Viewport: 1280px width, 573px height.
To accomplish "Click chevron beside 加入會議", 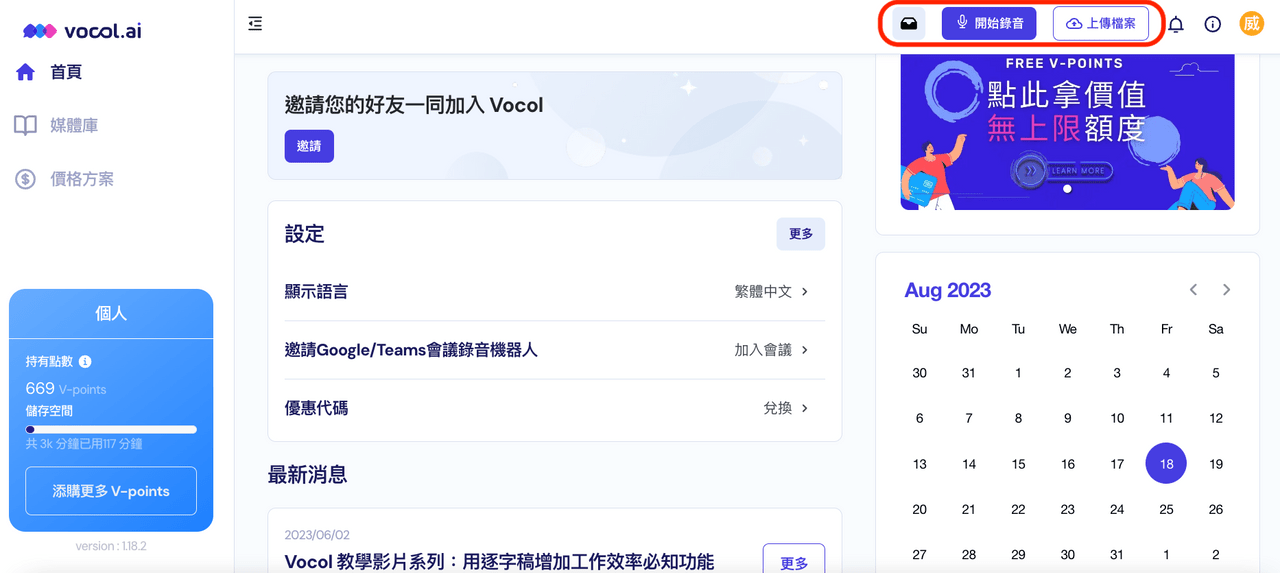I will (x=805, y=350).
